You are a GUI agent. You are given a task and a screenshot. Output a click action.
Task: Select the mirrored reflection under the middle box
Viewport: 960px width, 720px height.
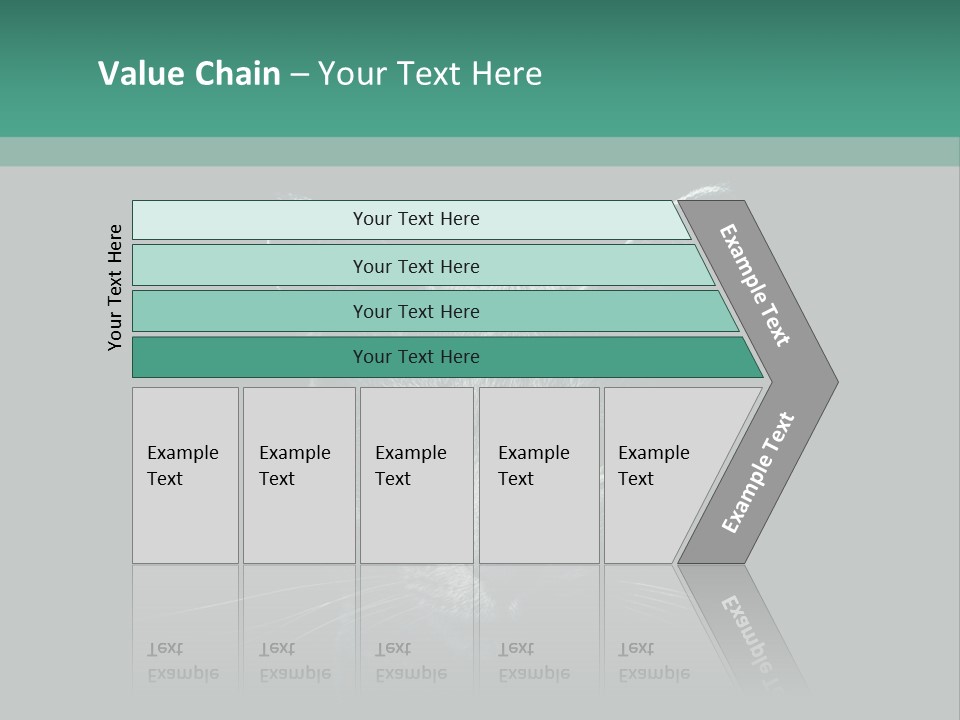click(416, 640)
